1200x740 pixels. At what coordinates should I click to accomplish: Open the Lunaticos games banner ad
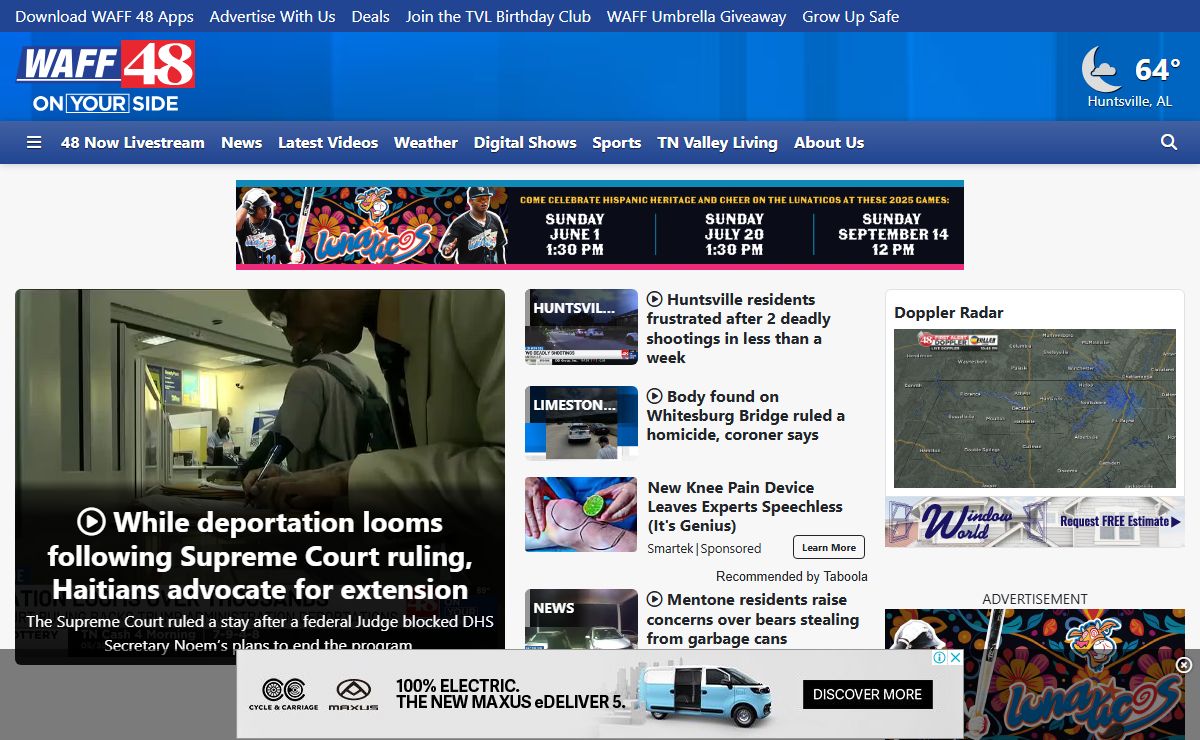pos(600,225)
